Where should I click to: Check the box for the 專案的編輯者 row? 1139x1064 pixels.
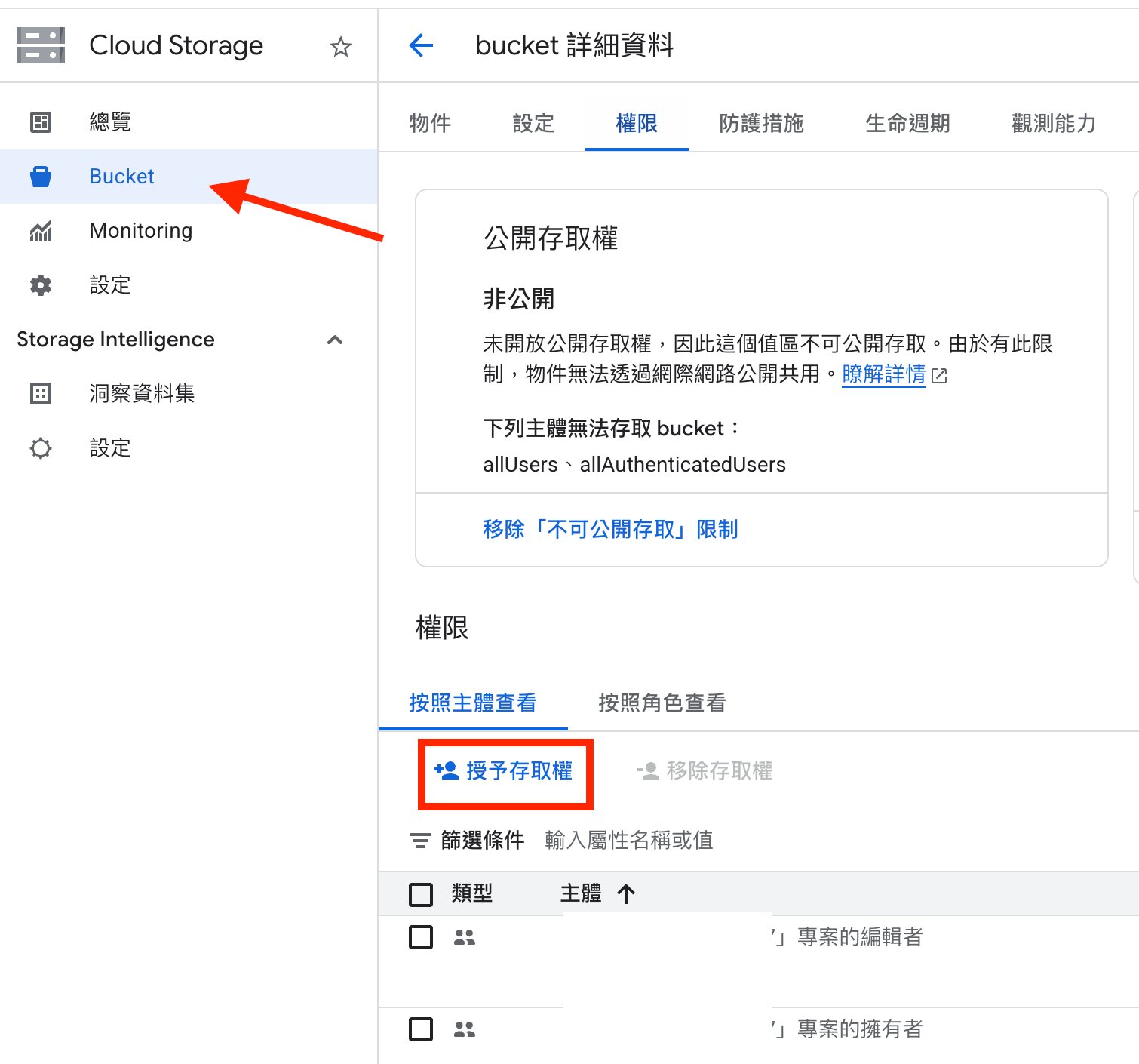[421, 937]
